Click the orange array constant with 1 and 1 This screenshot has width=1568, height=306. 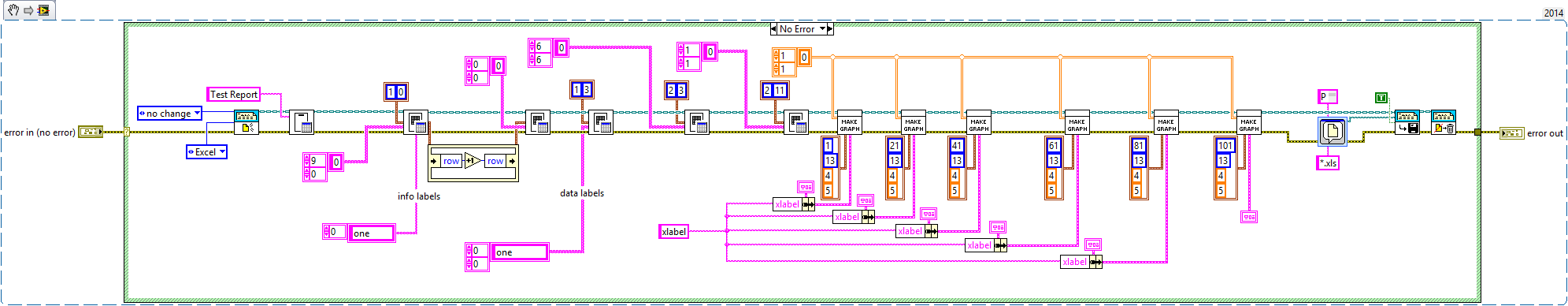click(791, 62)
